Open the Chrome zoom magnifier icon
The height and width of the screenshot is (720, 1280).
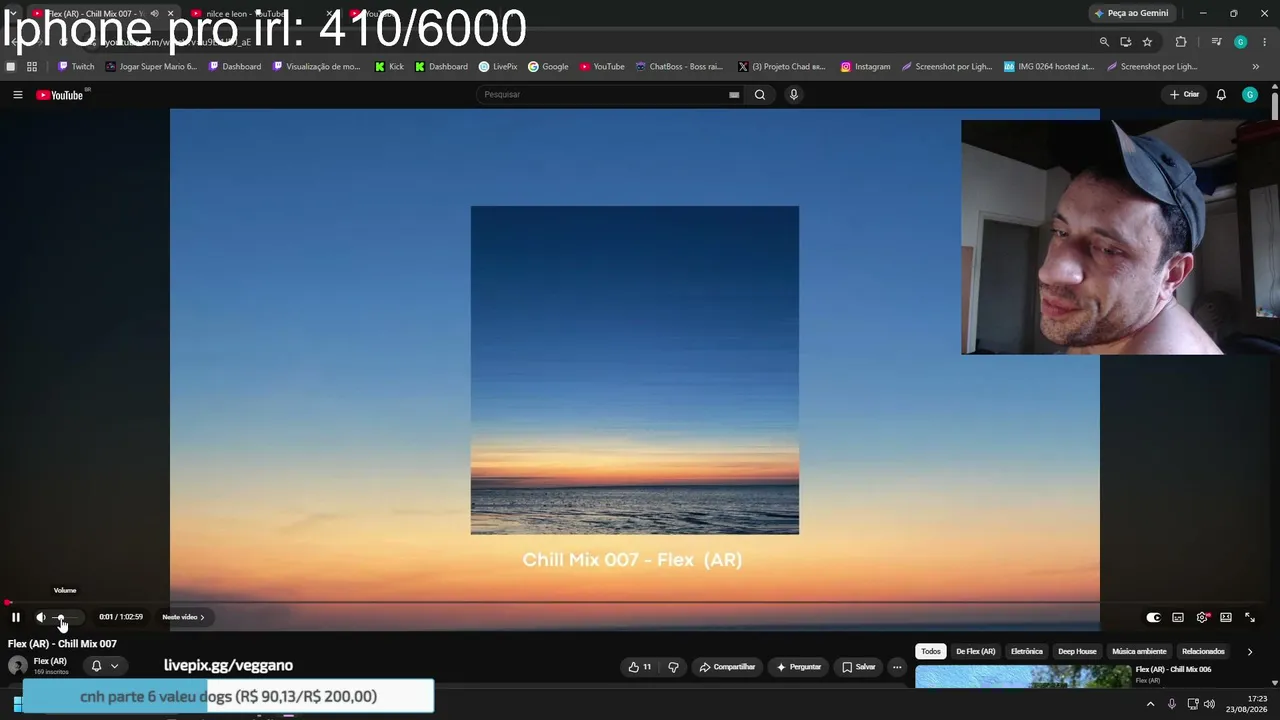click(1104, 42)
